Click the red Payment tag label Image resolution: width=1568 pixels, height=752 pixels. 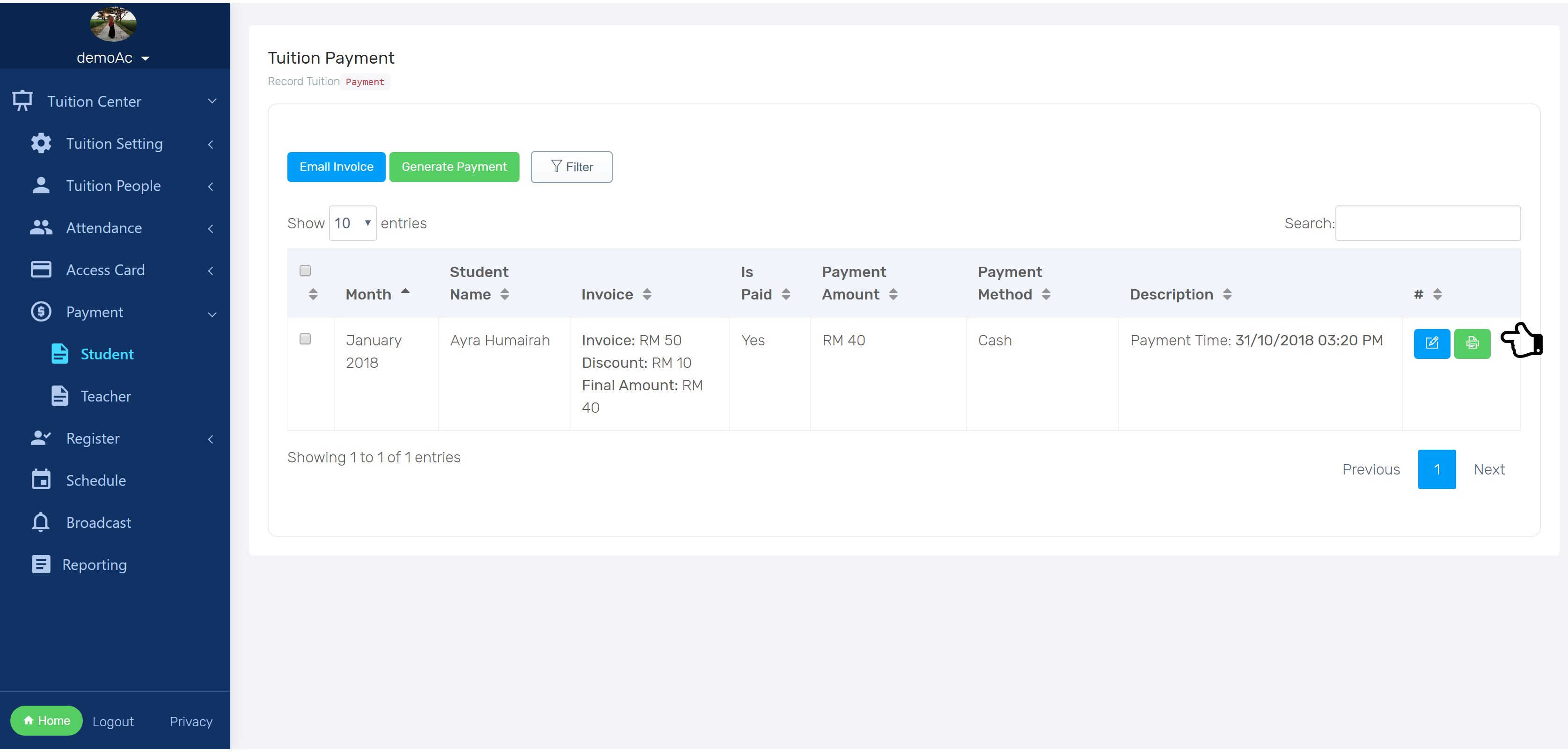pos(365,81)
